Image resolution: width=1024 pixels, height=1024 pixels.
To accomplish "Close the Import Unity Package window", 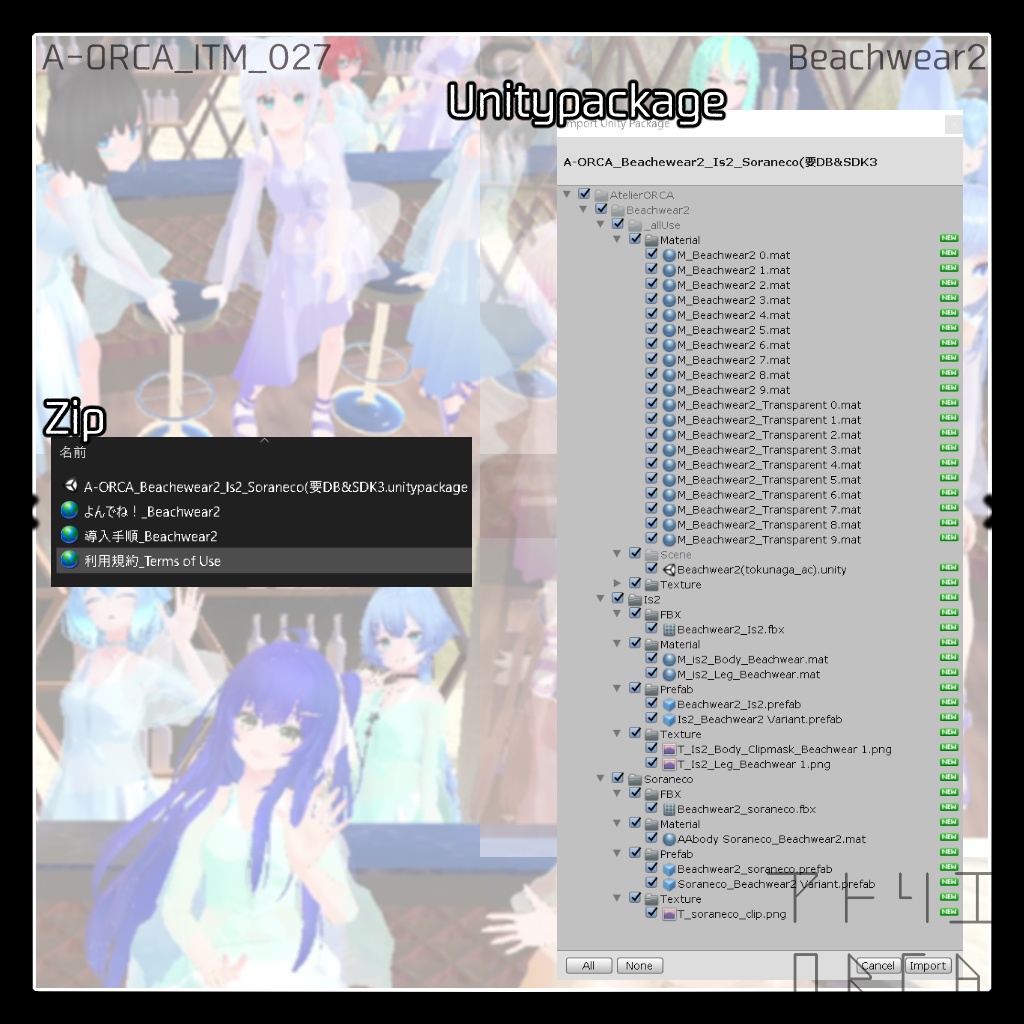I will coord(953,124).
